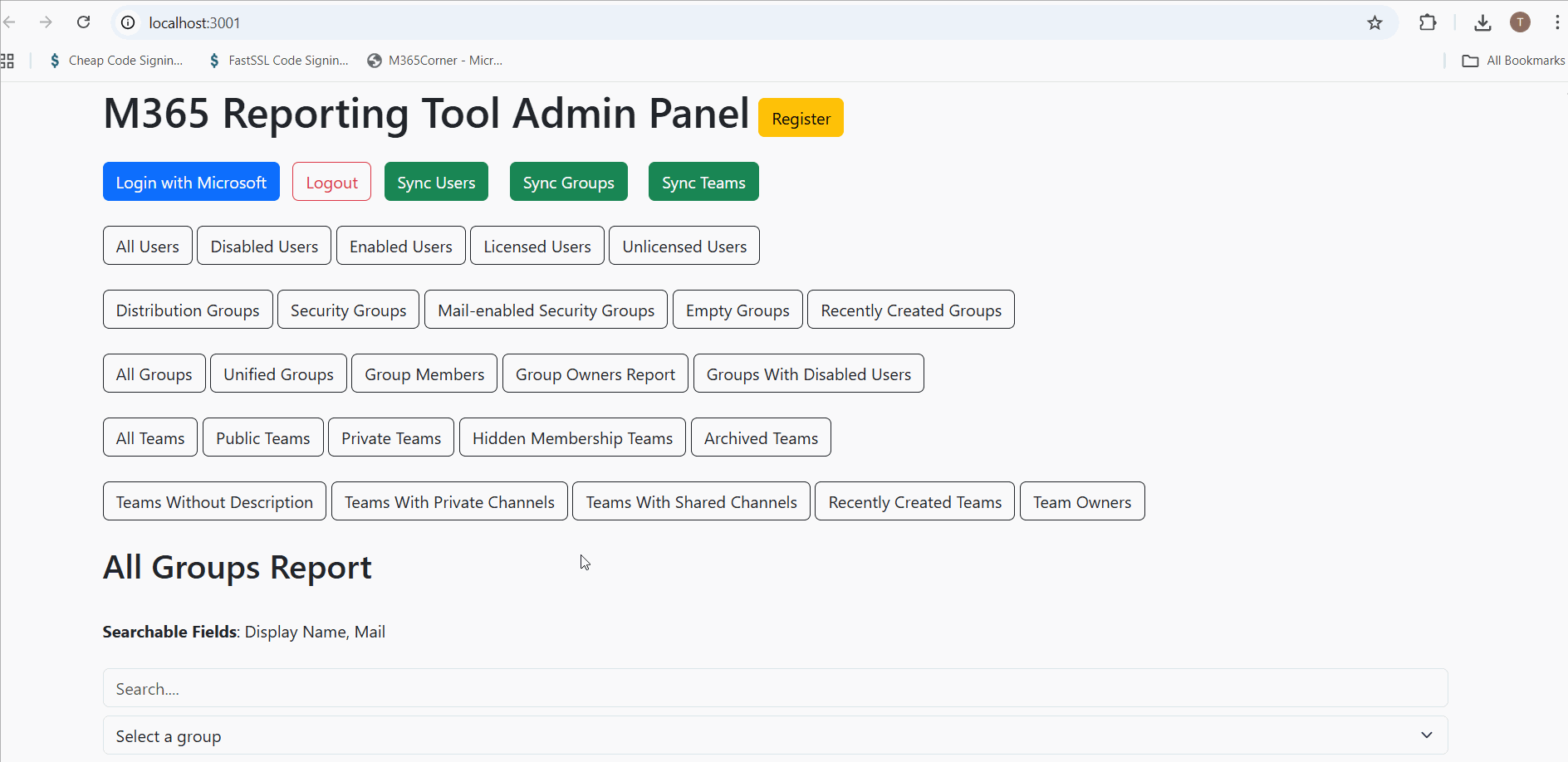This screenshot has height=762, width=1568.
Task: Bookmark this page with the star icon
Action: [x=1374, y=22]
